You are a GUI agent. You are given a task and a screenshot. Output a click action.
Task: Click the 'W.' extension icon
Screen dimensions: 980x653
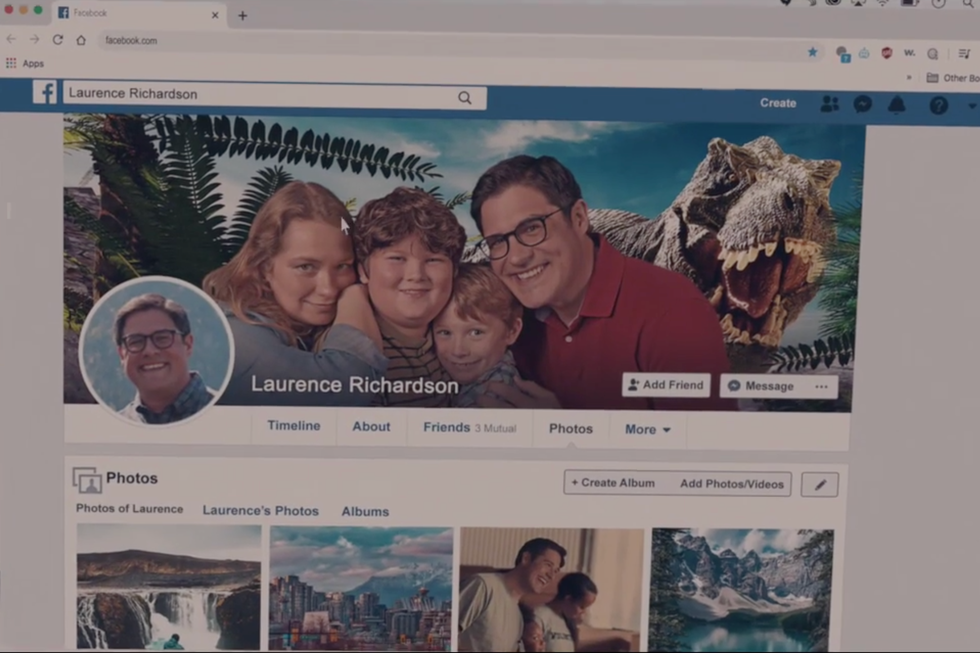click(909, 53)
